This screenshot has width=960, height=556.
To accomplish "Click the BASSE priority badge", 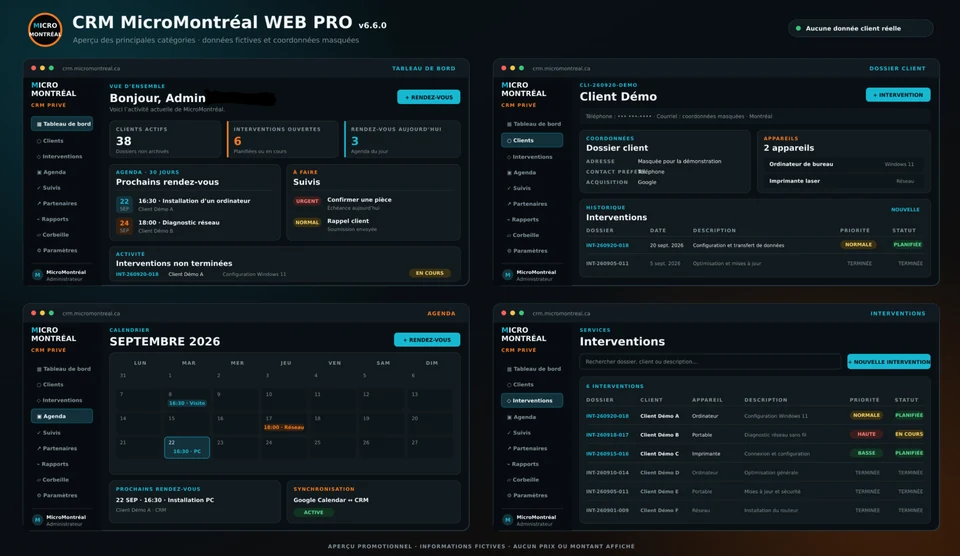I will [x=866, y=453].
